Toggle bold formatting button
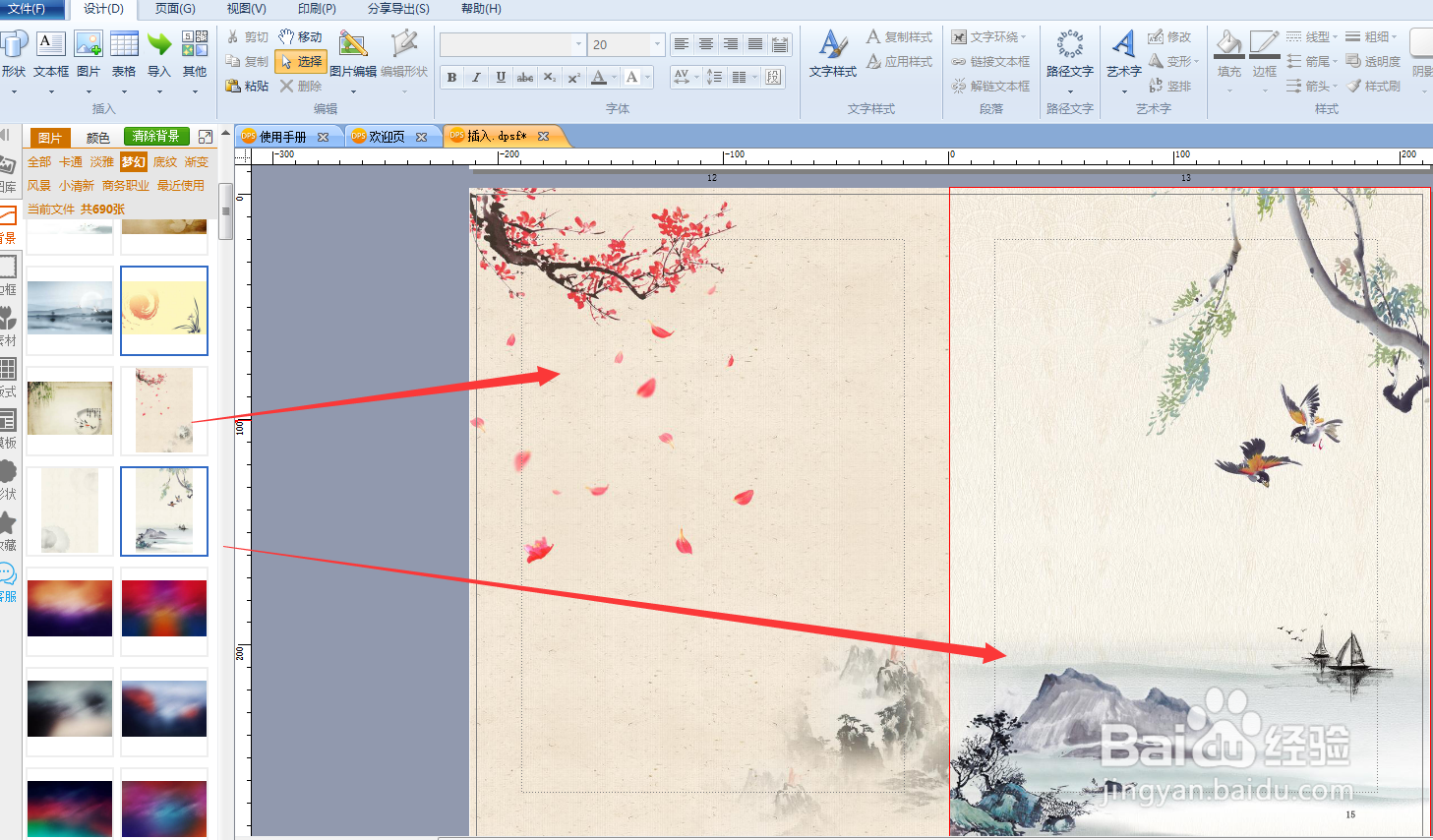Viewport: 1433px width, 840px height. [x=451, y=77]
